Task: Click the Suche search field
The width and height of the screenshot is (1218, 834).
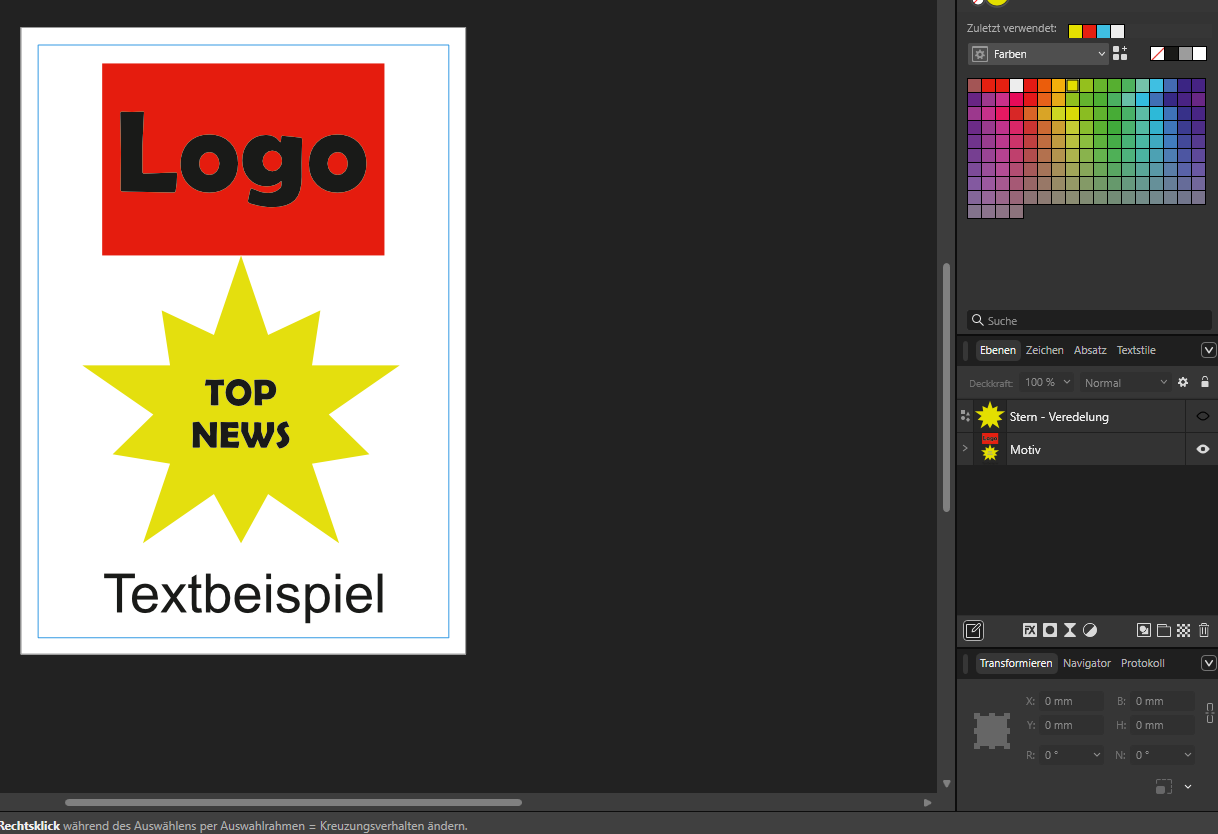Action: pos(1089,320)
